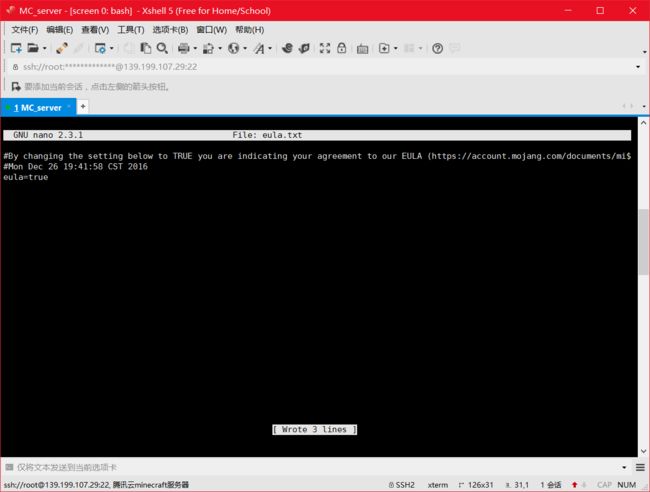Click the '#Mon Dec 26 19:41:58 CST 2016' line
Viewport: 650px width, 492px height.
(x=75, y=167)
